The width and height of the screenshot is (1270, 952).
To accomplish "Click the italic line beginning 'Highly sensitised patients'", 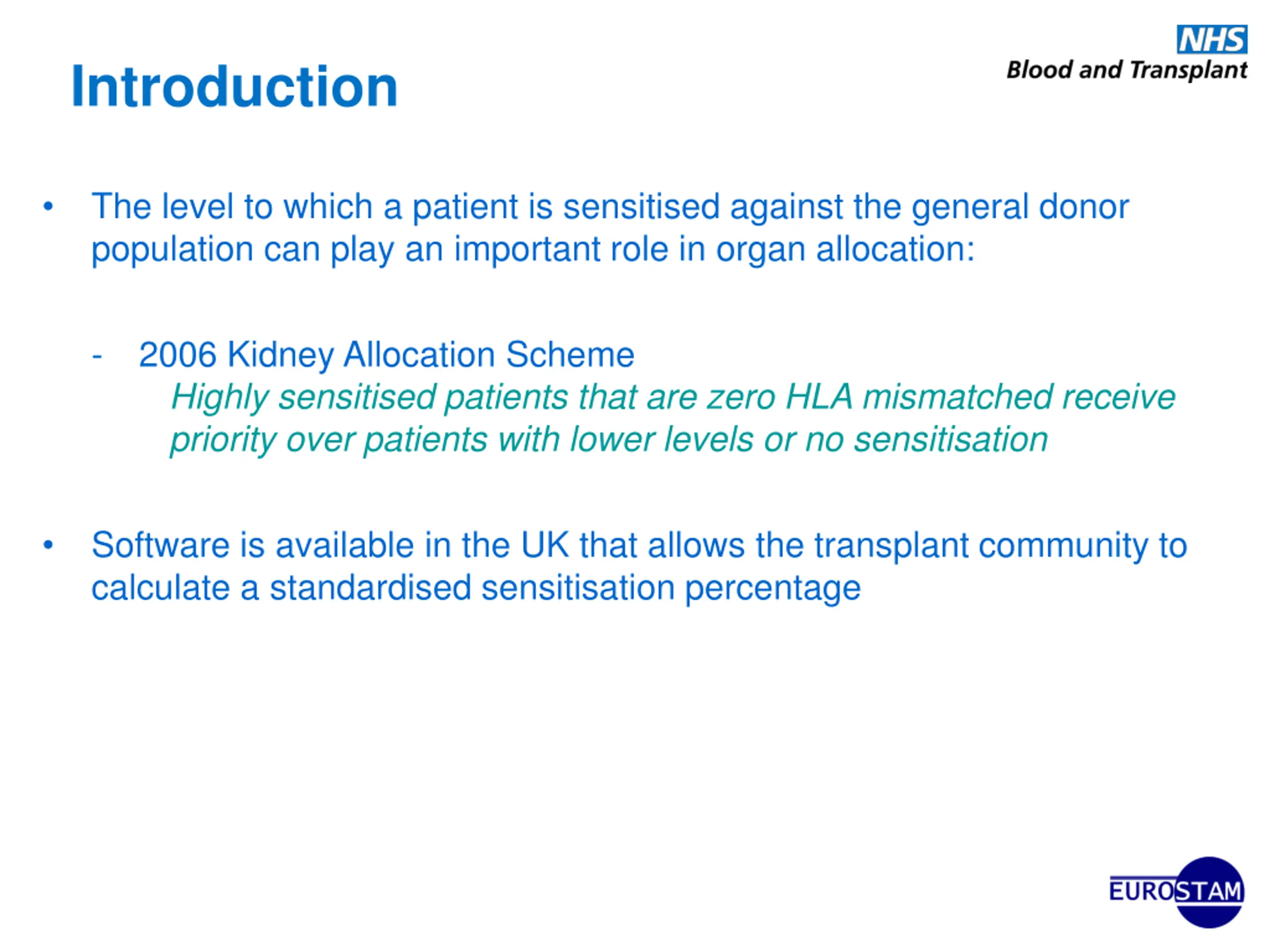I will point(673,398).
